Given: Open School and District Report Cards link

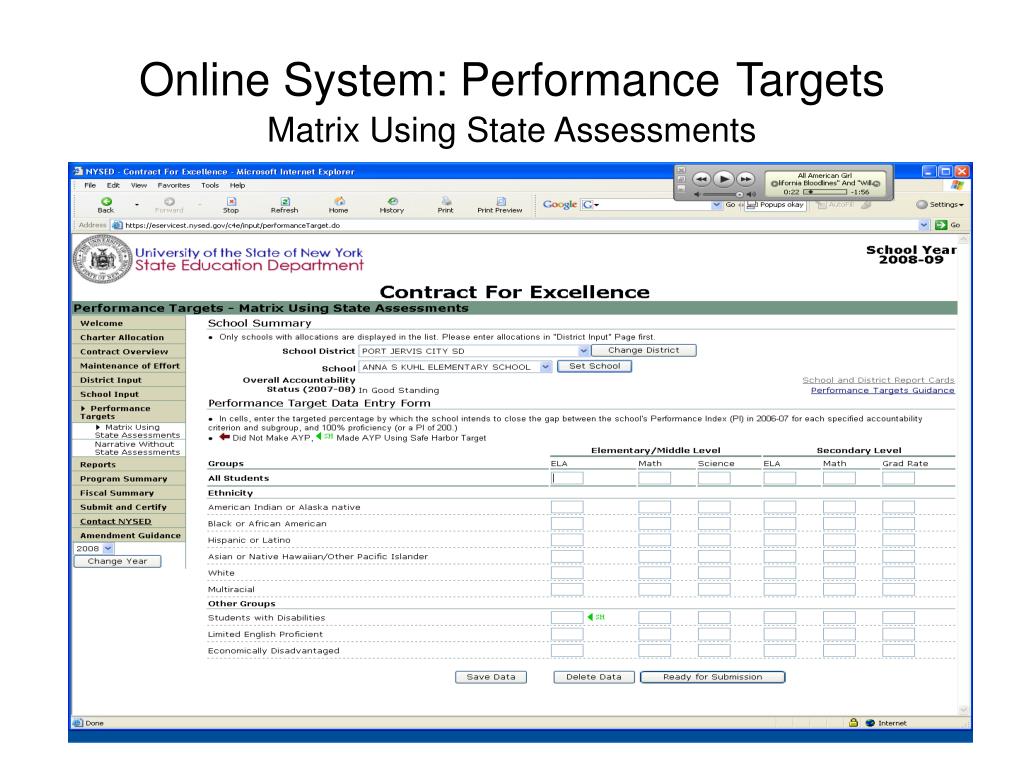Looking at the screenshot, I should (878, 380).
